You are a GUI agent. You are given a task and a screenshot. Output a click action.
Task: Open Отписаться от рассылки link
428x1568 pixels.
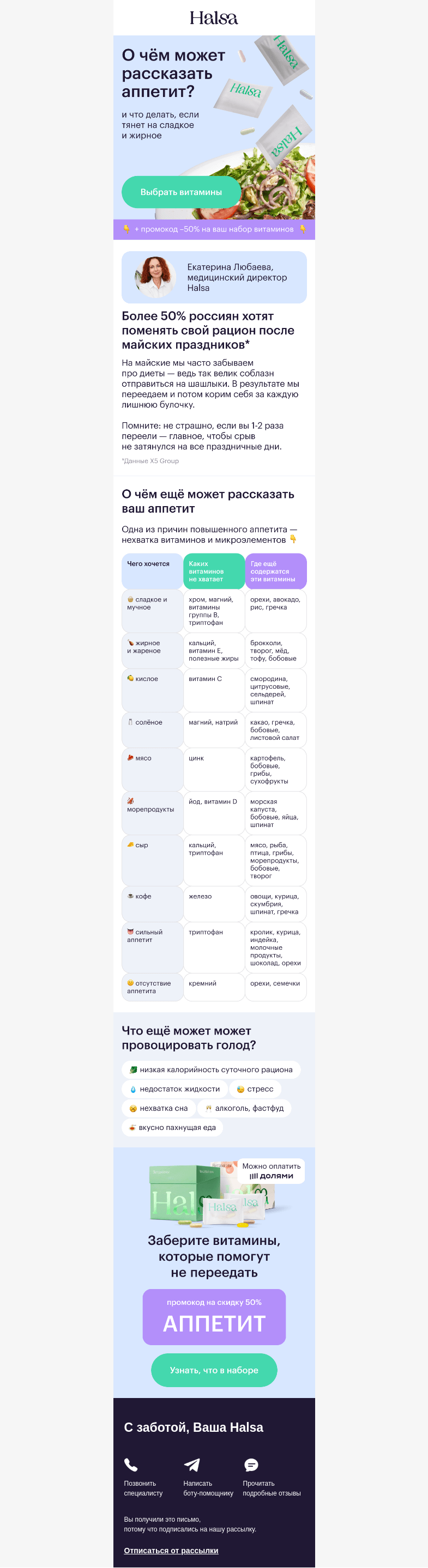pos(171,1551)
